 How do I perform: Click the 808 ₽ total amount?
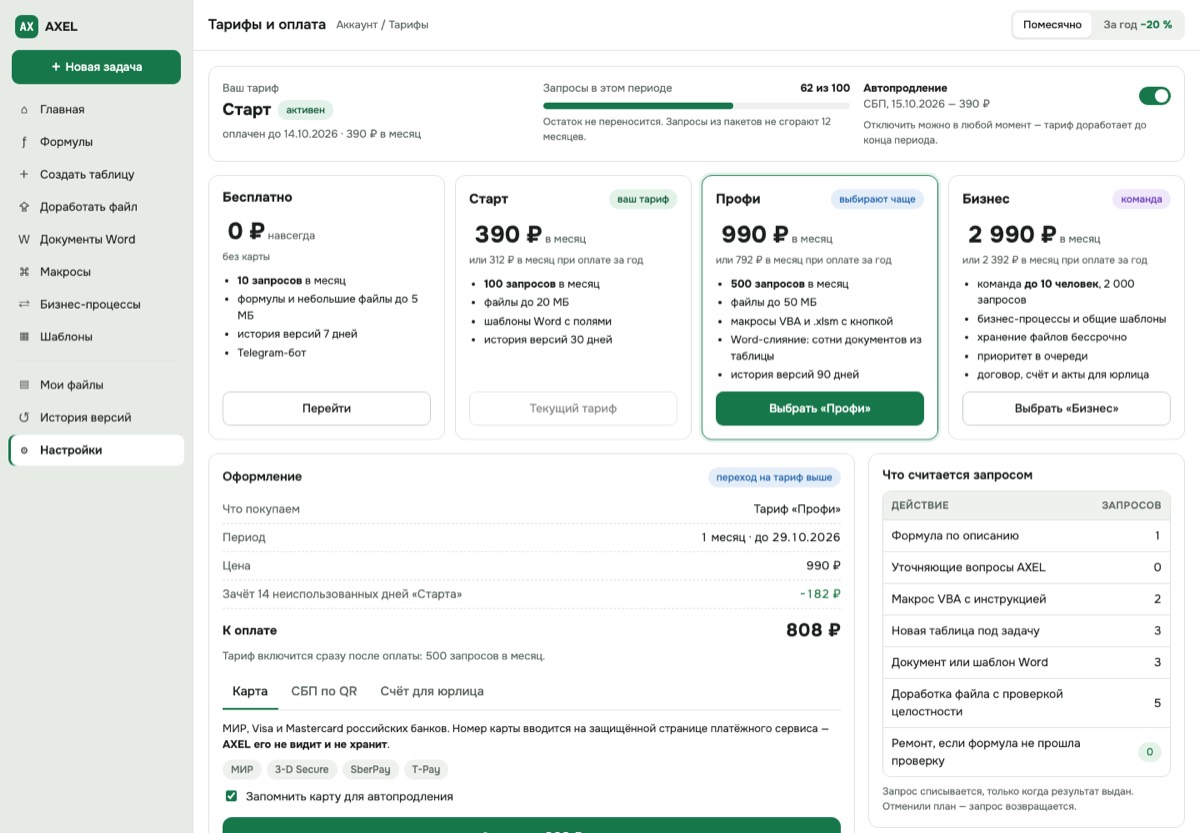click(813, 630)
